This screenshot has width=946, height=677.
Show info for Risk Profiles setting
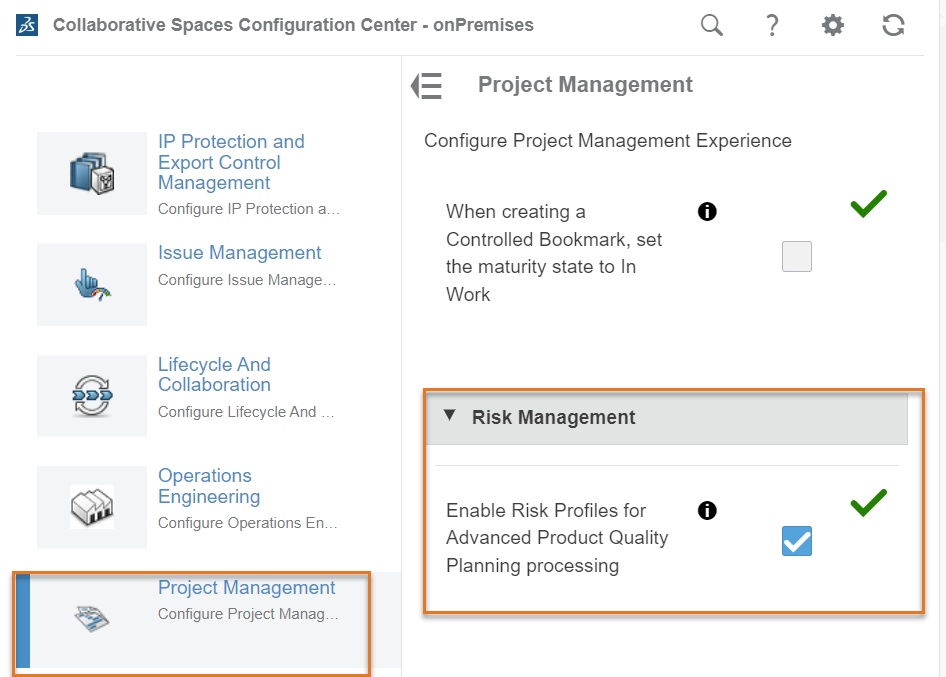coord(707,511)
